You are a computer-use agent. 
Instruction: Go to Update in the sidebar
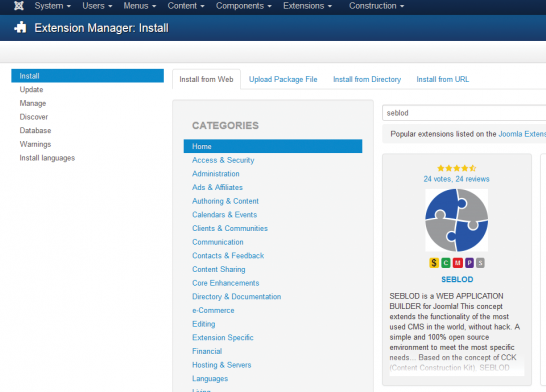click(31, 89)
